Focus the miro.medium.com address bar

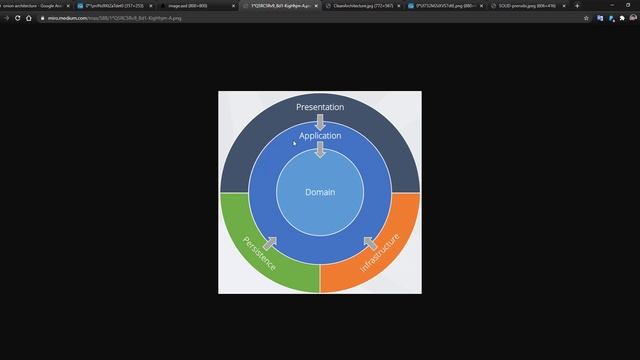(x=310, y=18)
